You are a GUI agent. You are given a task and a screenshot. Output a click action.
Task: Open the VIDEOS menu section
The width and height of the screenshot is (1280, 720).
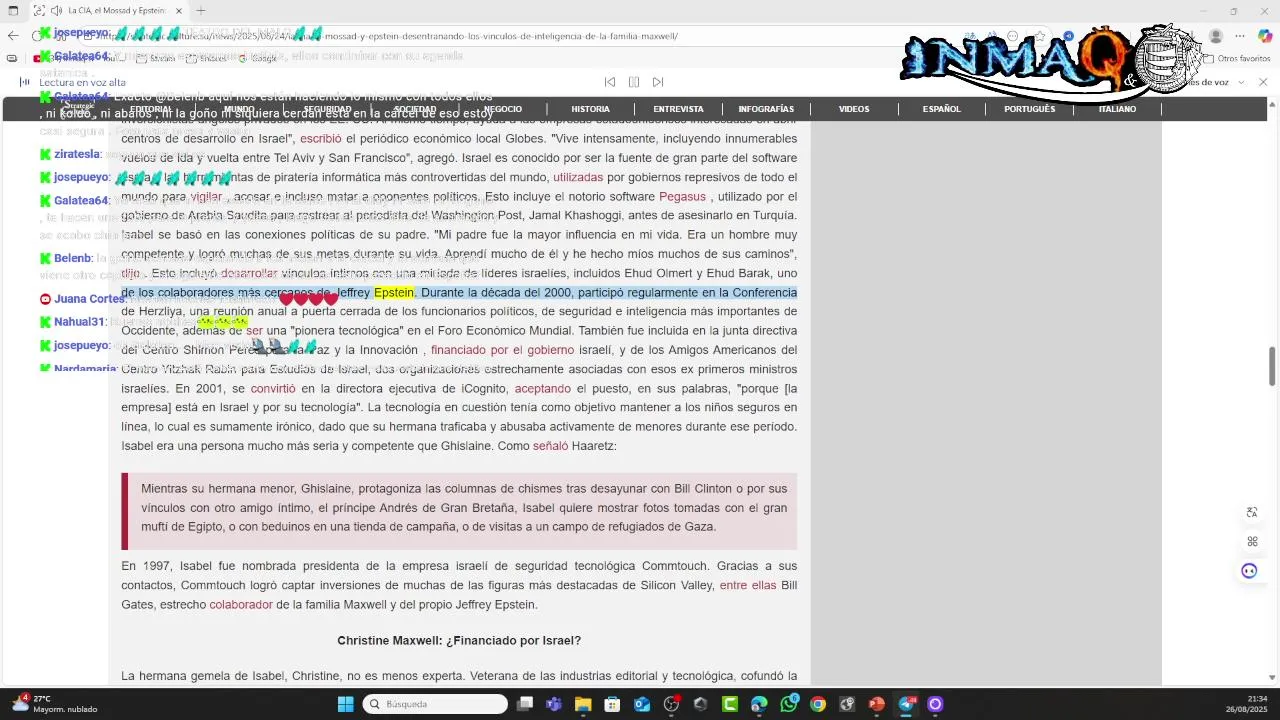click(854, 109)
